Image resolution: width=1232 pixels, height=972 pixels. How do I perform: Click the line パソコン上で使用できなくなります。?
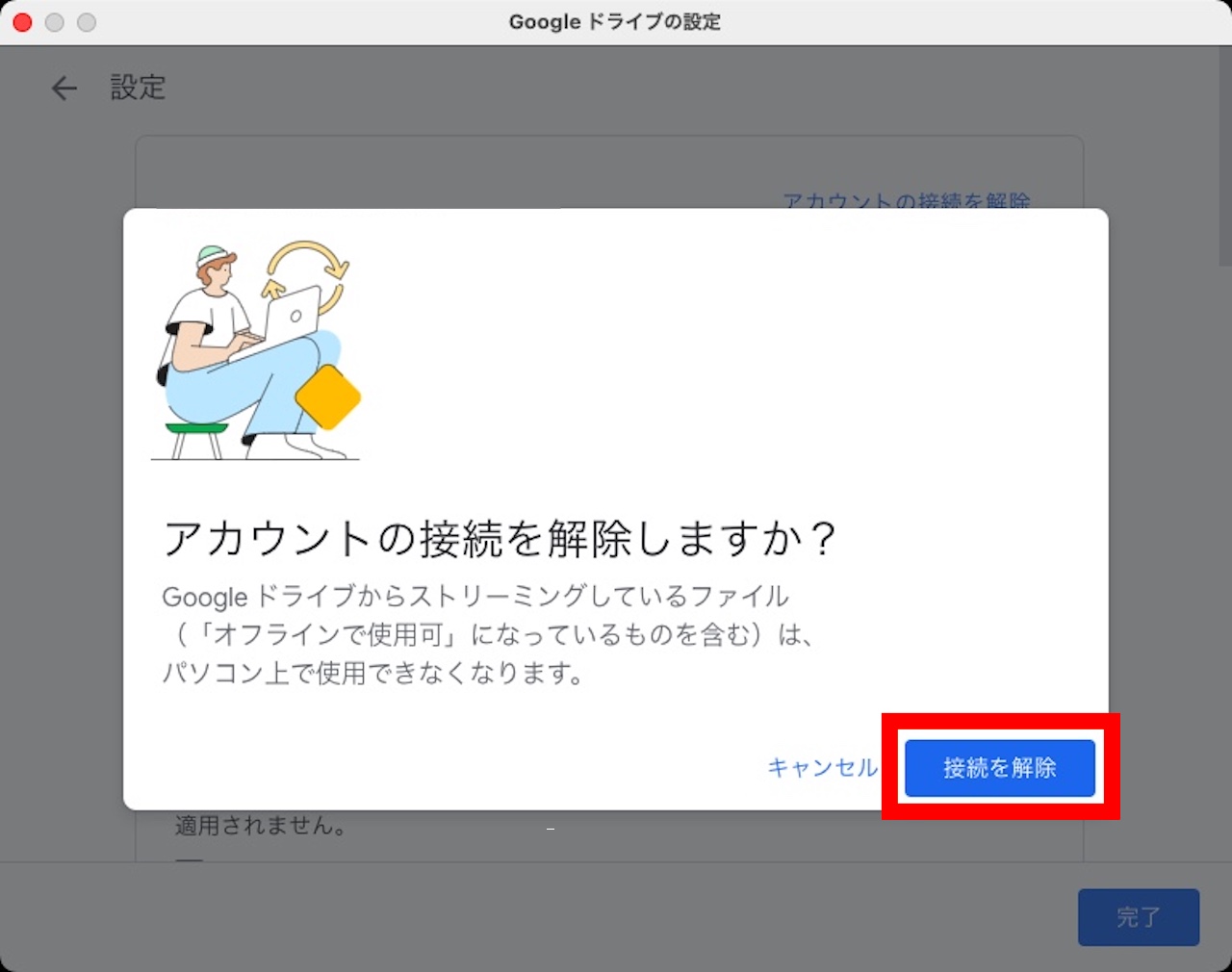tap(373, 673)
